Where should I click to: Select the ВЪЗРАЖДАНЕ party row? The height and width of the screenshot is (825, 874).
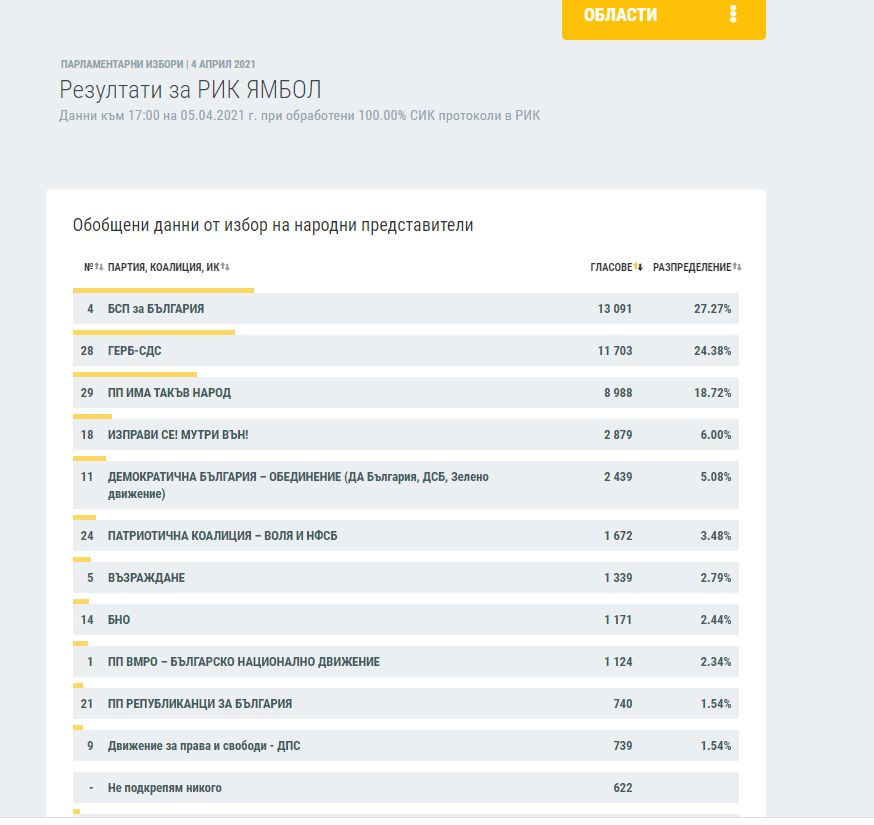point(406,578)
